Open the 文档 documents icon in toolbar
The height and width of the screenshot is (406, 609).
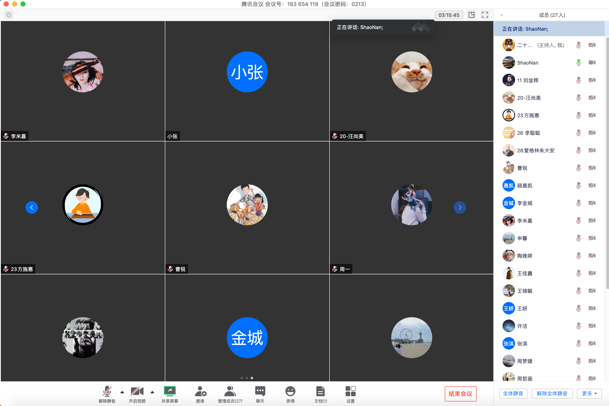[x=320, y=392]
